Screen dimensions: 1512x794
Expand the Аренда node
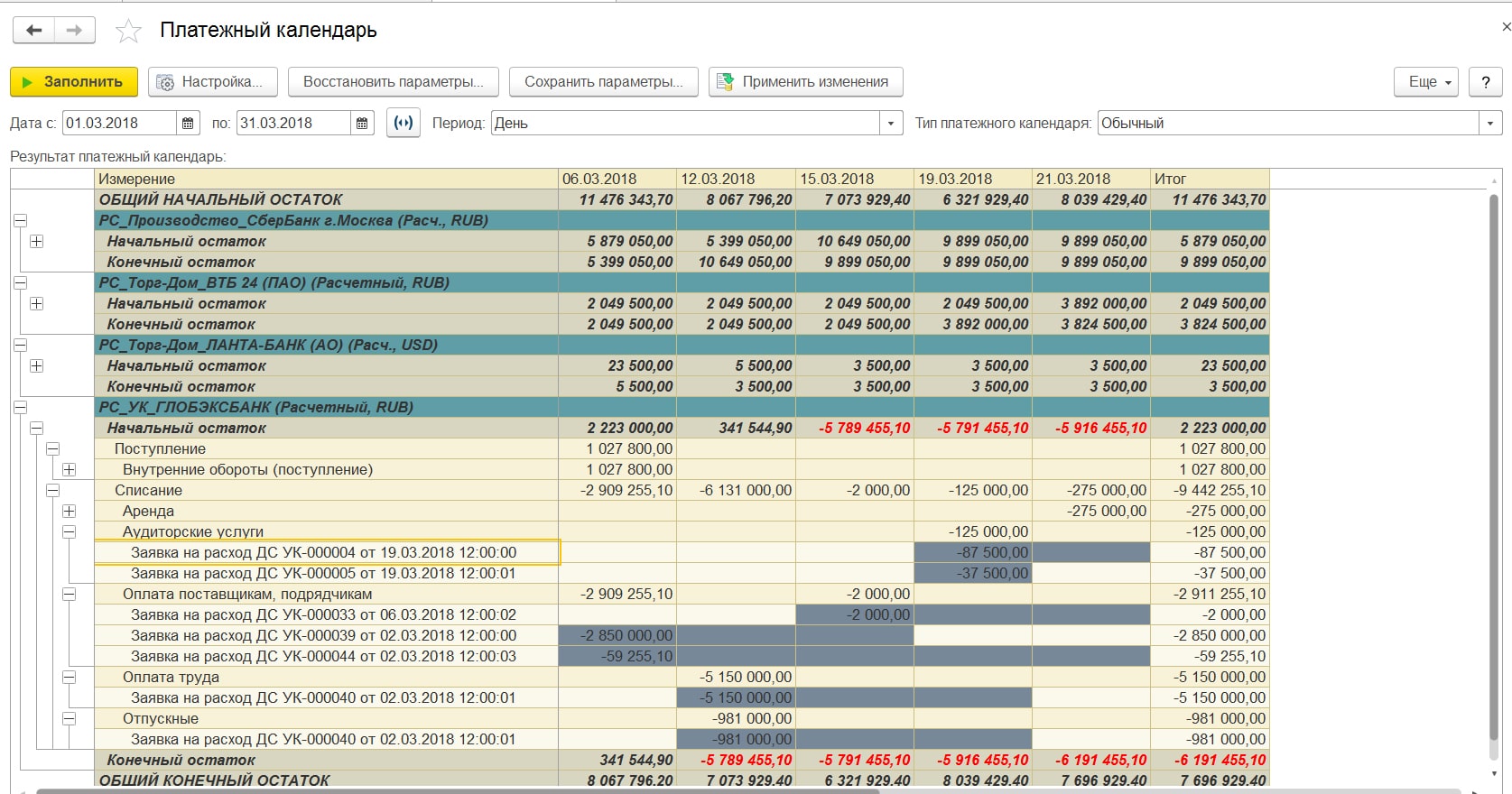[69, 511]
